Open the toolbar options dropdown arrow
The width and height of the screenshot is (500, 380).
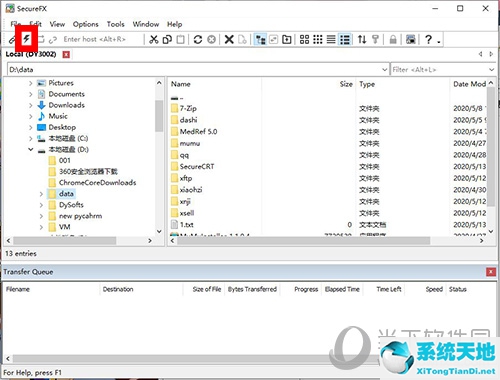pyautogui.click(x=439, y=41)
